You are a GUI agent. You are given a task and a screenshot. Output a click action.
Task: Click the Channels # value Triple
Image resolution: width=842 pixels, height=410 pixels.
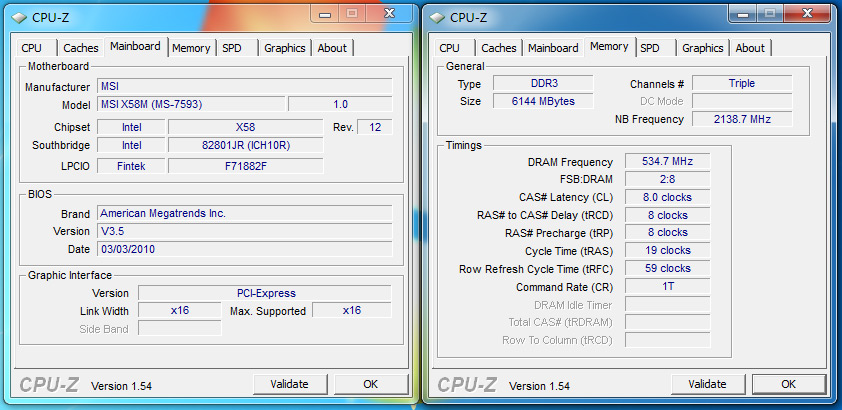pyautogui.click(x=742, y=83)
